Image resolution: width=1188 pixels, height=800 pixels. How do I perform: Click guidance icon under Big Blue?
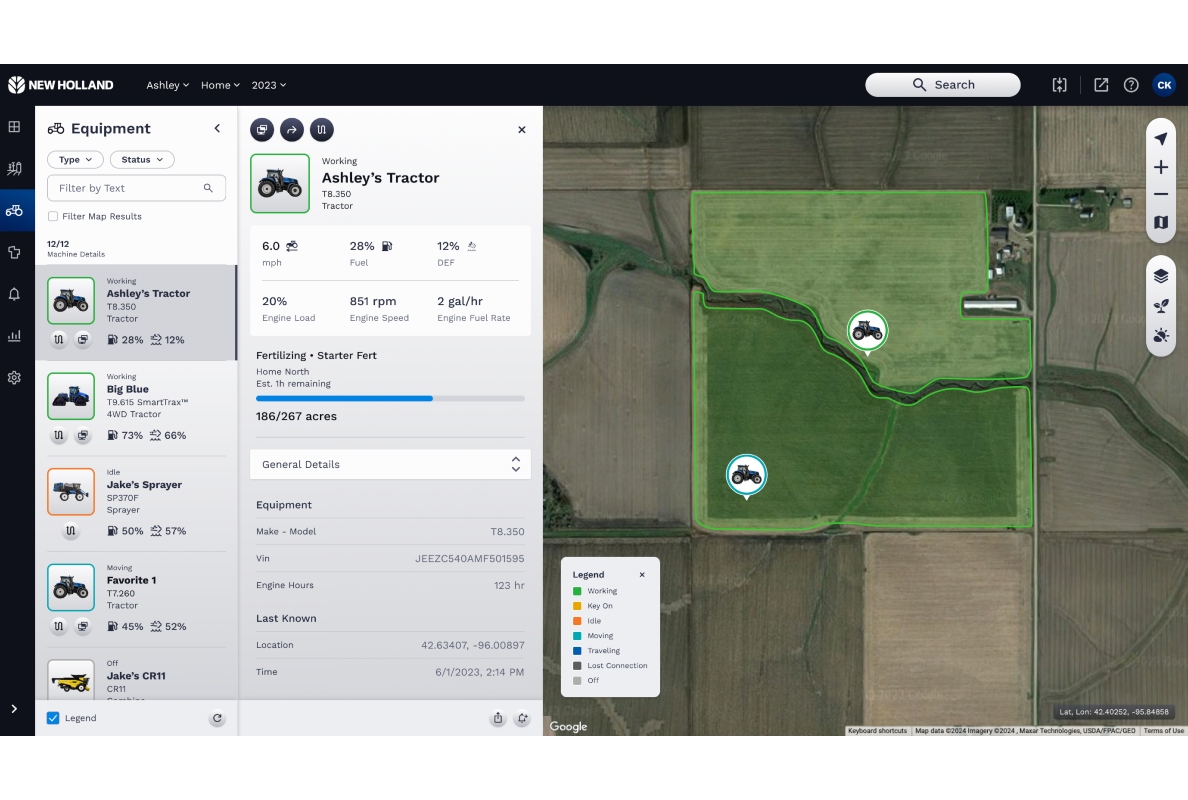pos(59,436)
